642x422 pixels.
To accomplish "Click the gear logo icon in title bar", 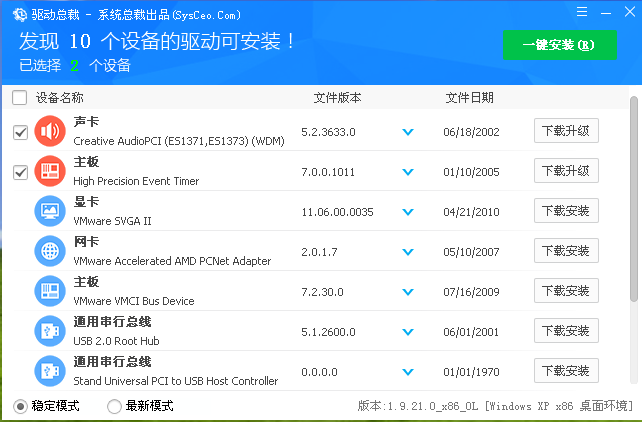I will tap(20, 15).
